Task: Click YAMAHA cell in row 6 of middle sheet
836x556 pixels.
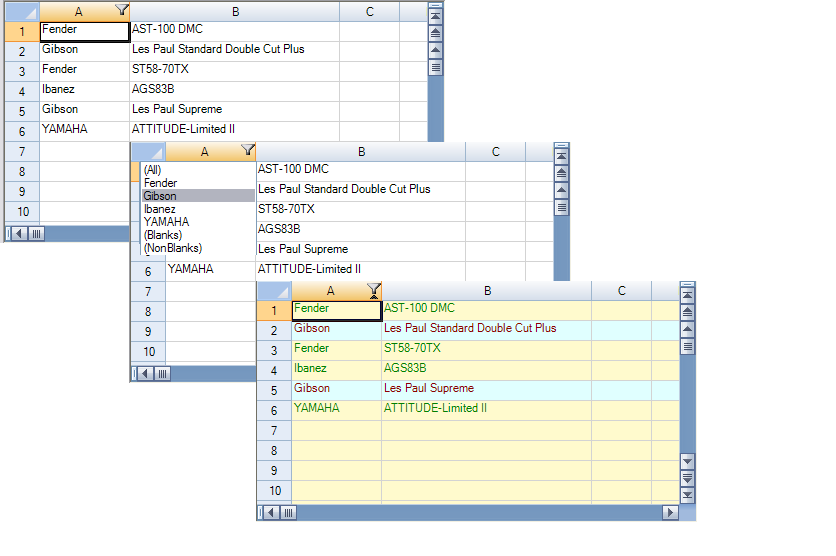Action: (x=211, y=271)
